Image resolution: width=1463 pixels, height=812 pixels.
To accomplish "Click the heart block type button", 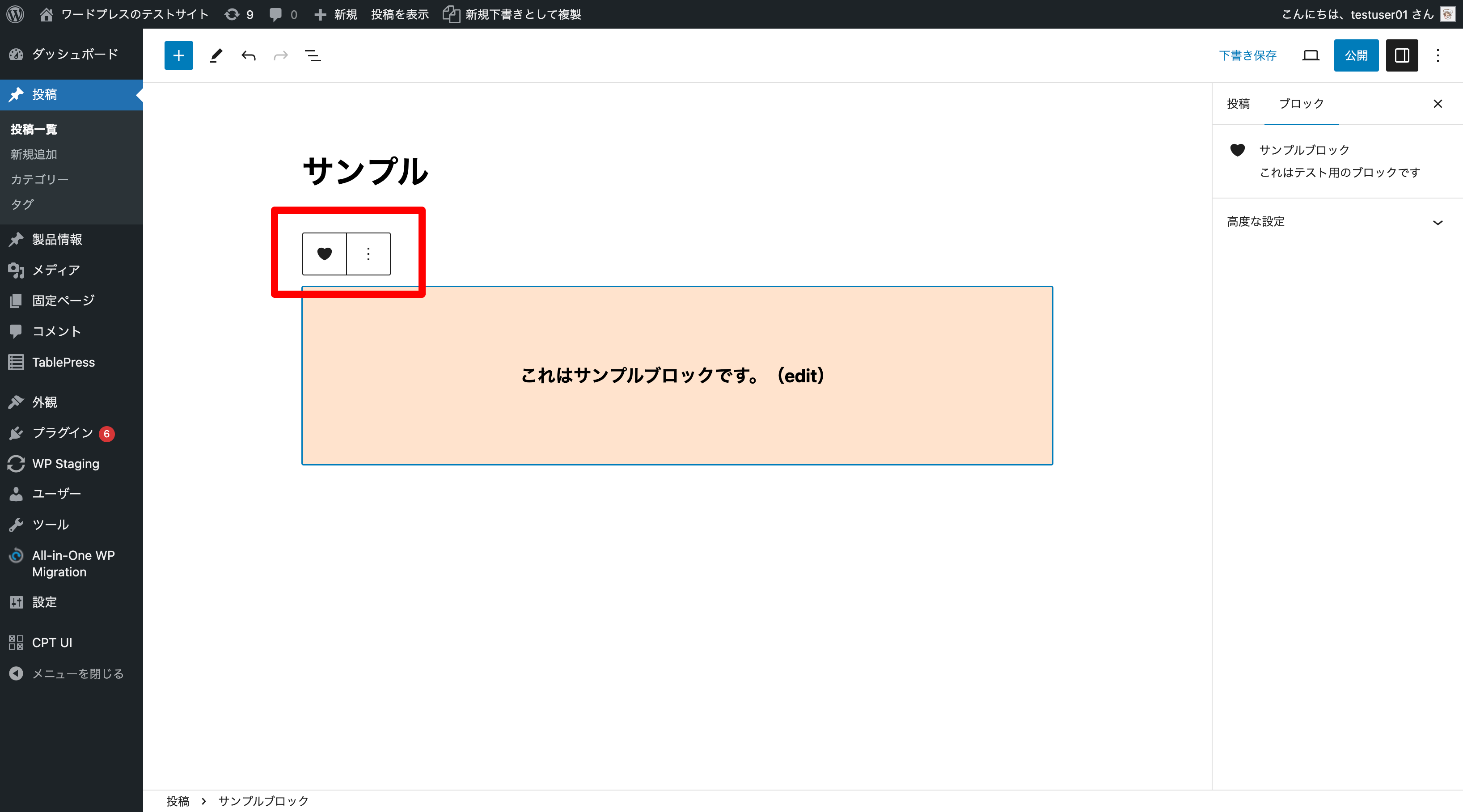I will [324, 254].
